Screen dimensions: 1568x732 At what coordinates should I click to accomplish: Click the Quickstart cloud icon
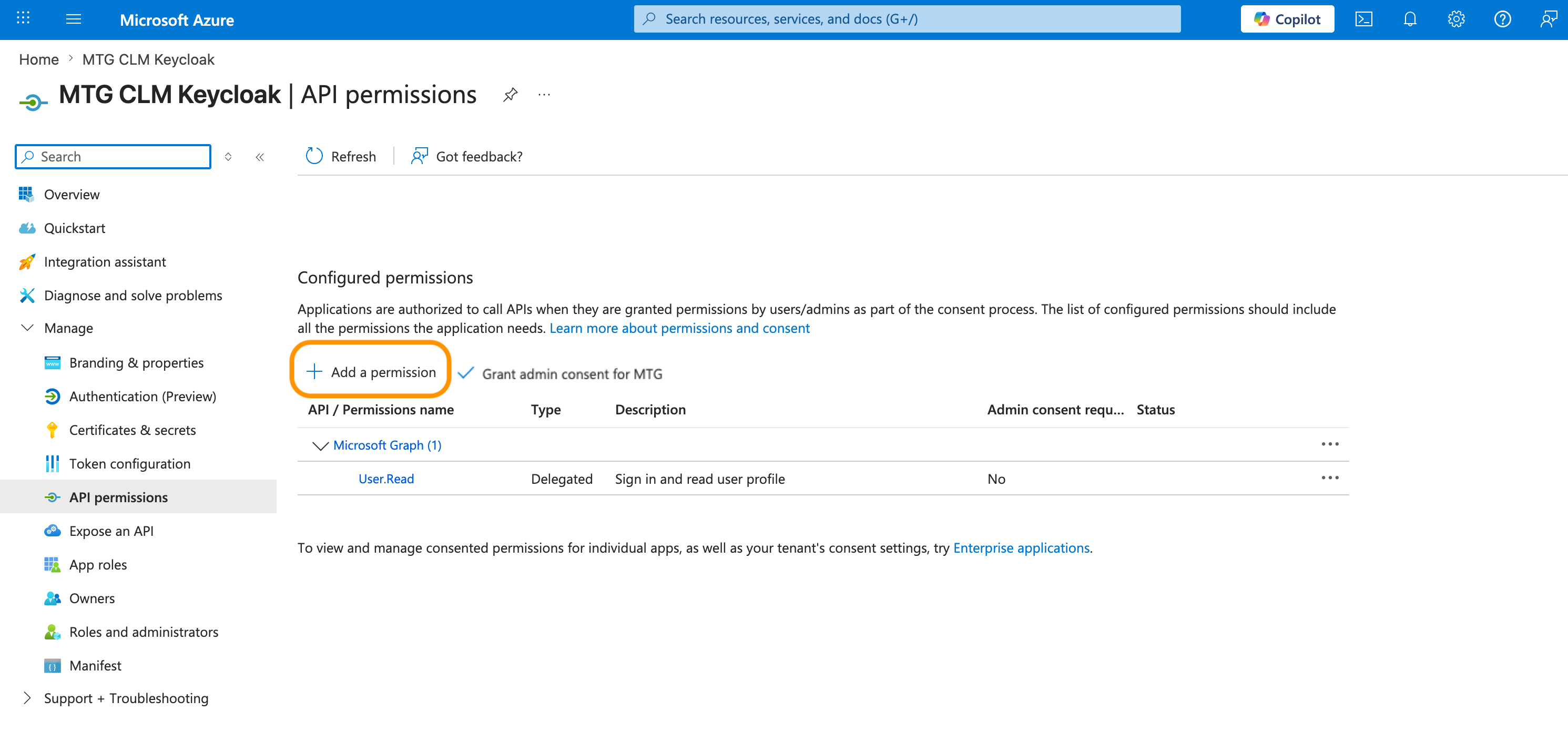pyautogui.click(x=27, y=228)
